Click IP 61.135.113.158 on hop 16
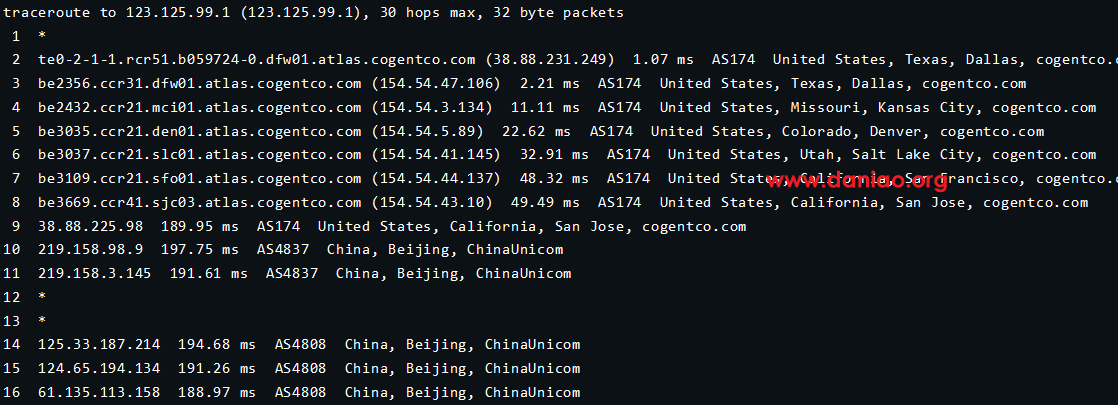This screenshot has height=405, width=1118. (99, 392)
